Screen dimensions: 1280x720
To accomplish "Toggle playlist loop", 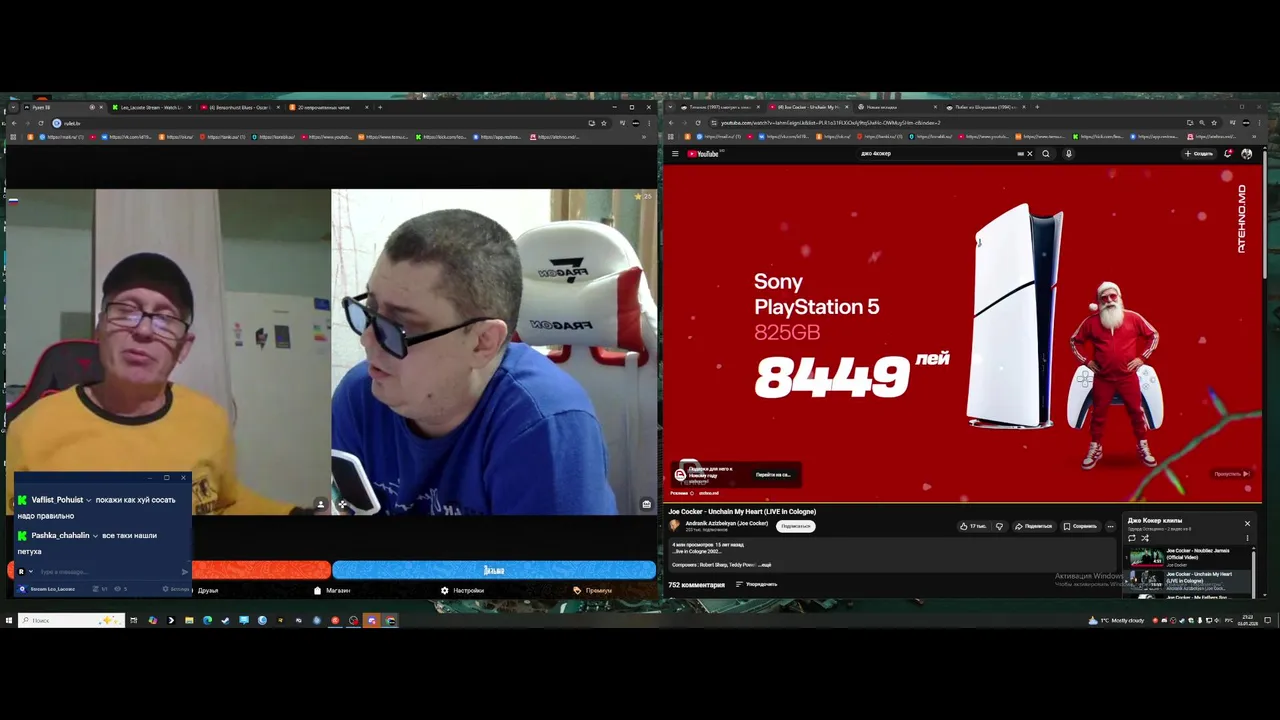I will point(1132,538).
